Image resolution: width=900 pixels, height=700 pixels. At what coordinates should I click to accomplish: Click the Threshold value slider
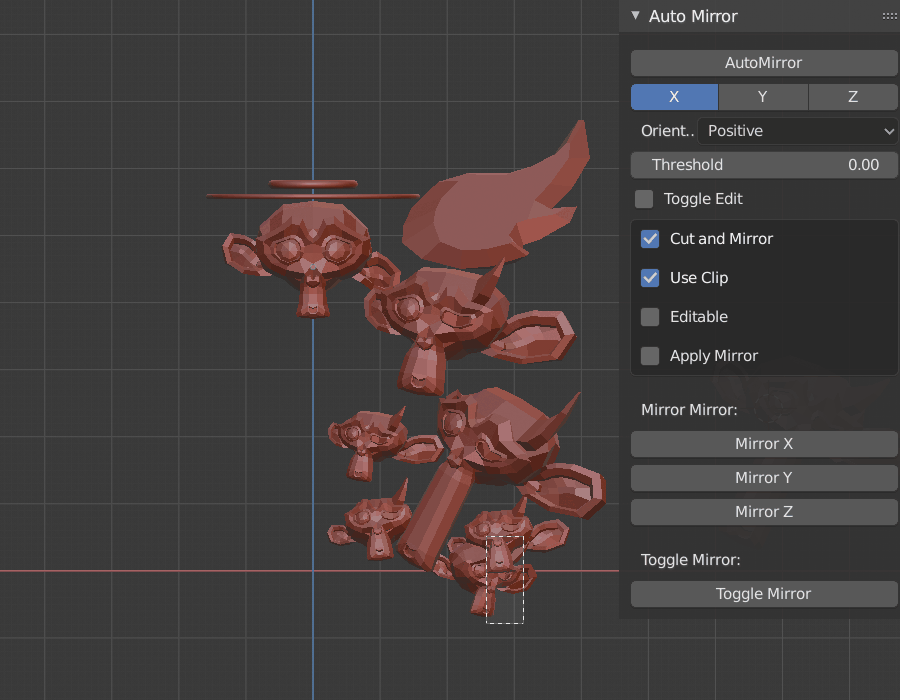pos(763,165)
